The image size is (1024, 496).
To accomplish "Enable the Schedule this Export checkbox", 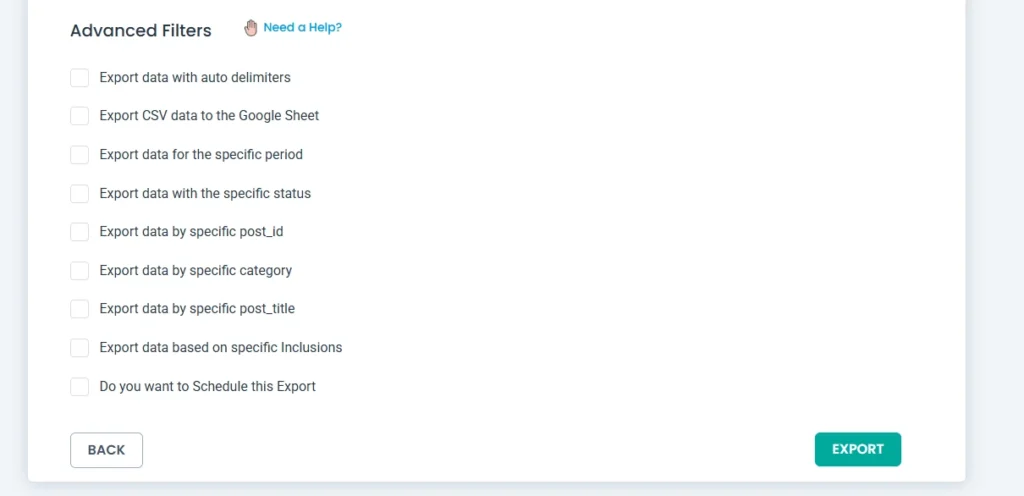I will (80, 387).
